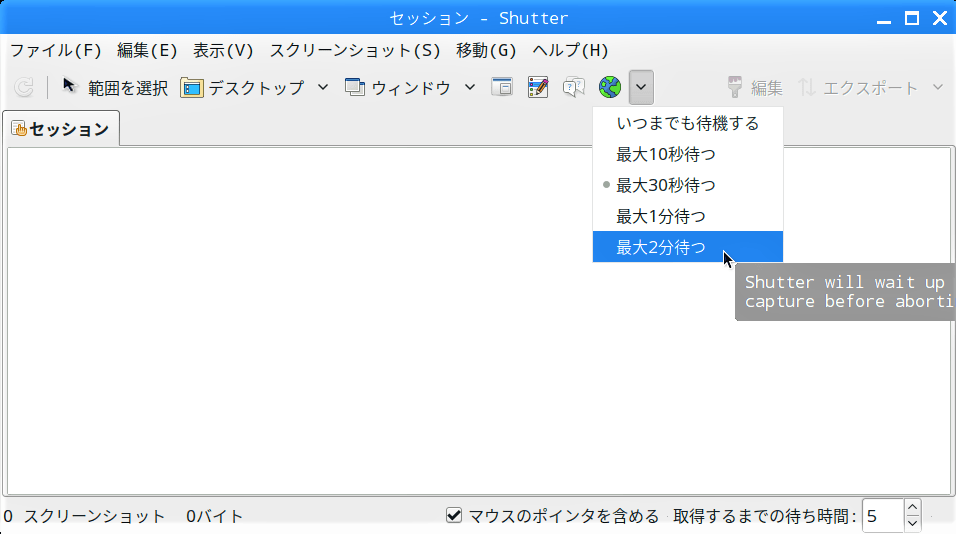Click the window capture icon
The image size is (956, 534).
pos(356,88)
